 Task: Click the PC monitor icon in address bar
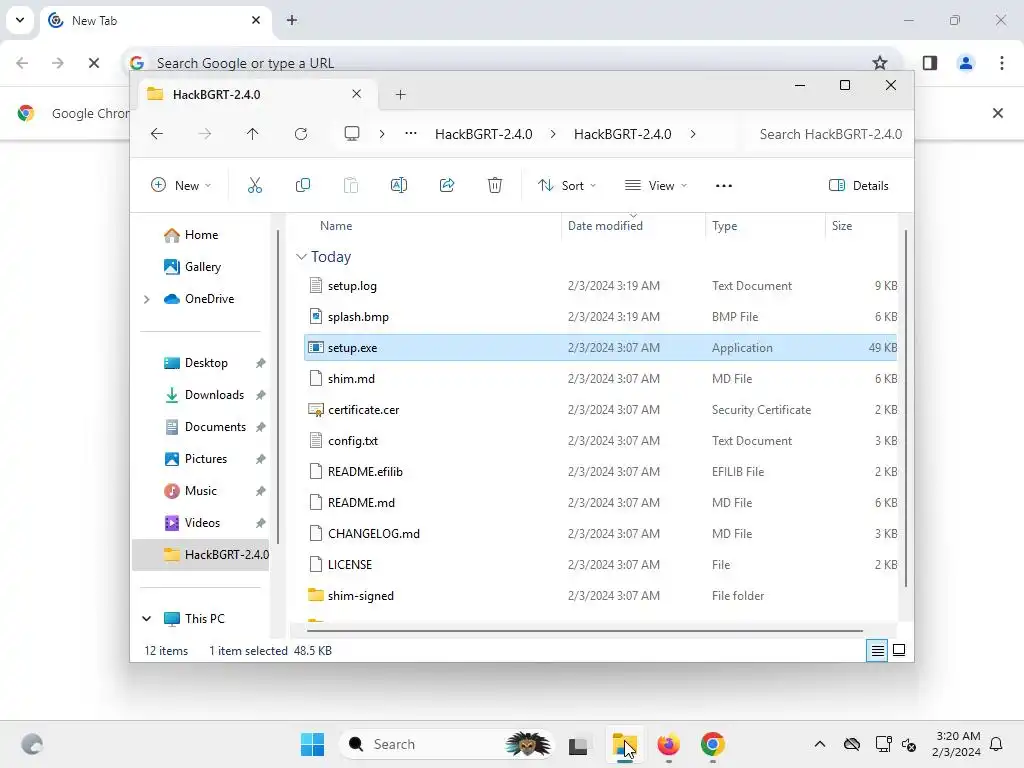pos(352,134)
